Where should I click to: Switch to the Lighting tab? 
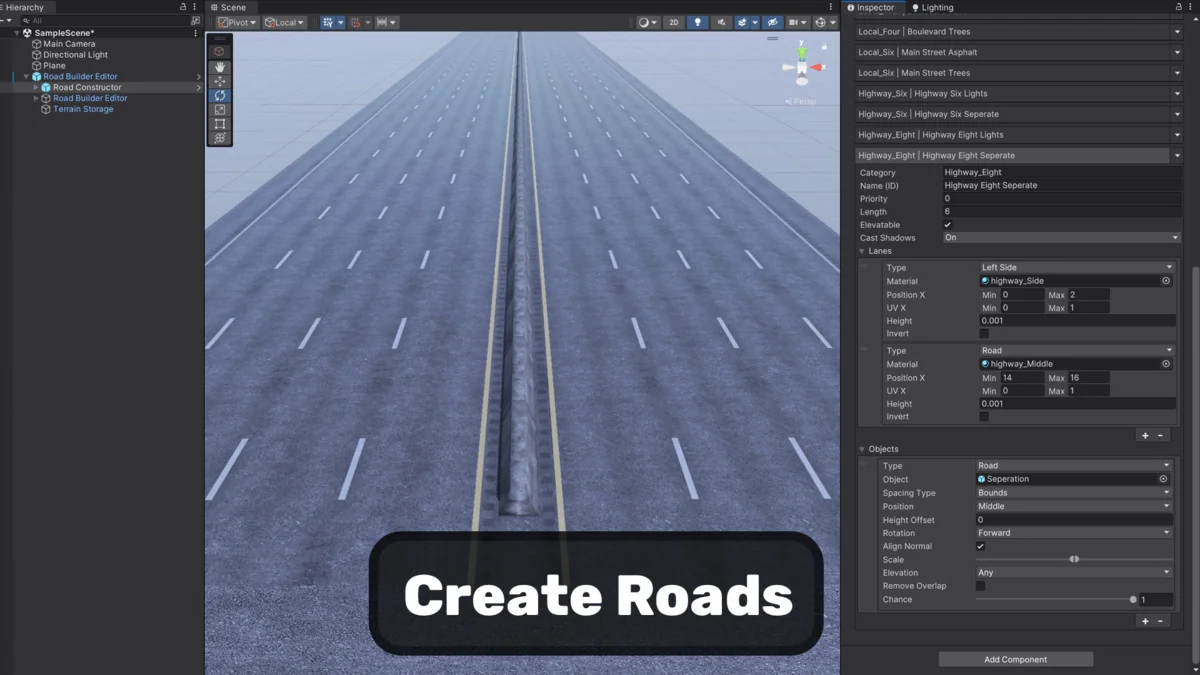pyautogui.click(x=932, y=7)
